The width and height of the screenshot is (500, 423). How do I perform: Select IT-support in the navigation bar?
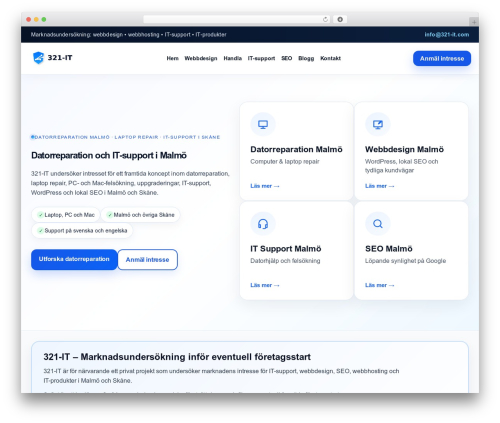click(x=261, y=58)
